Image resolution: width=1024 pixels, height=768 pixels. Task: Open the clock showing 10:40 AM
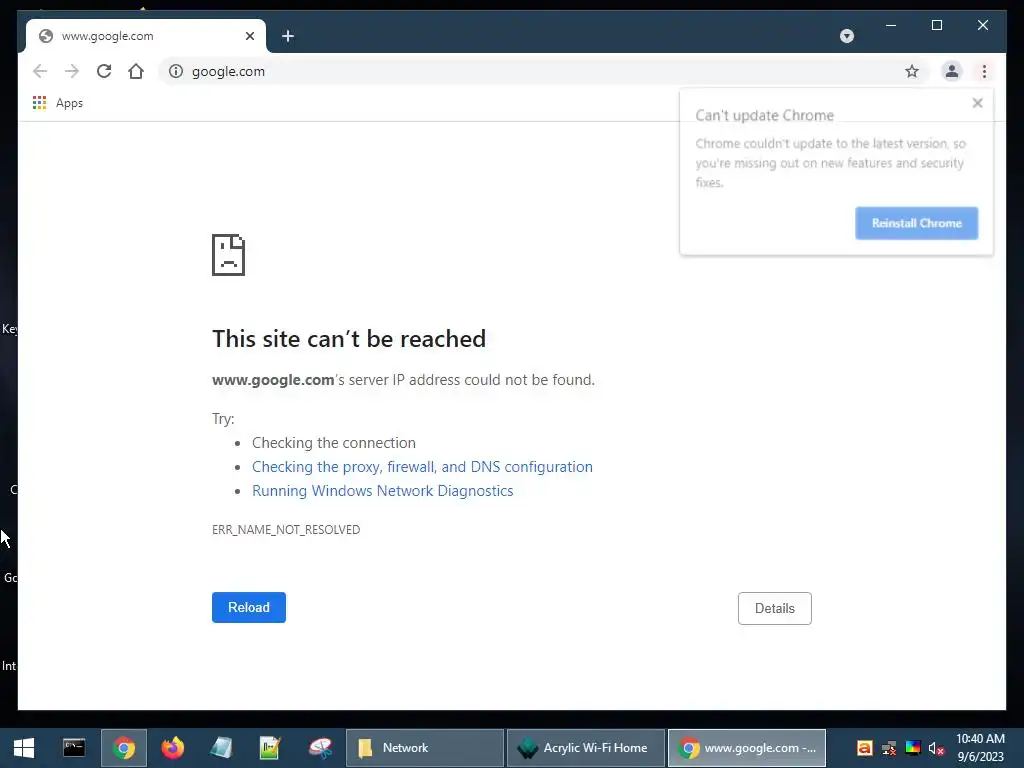pos(980,748)
